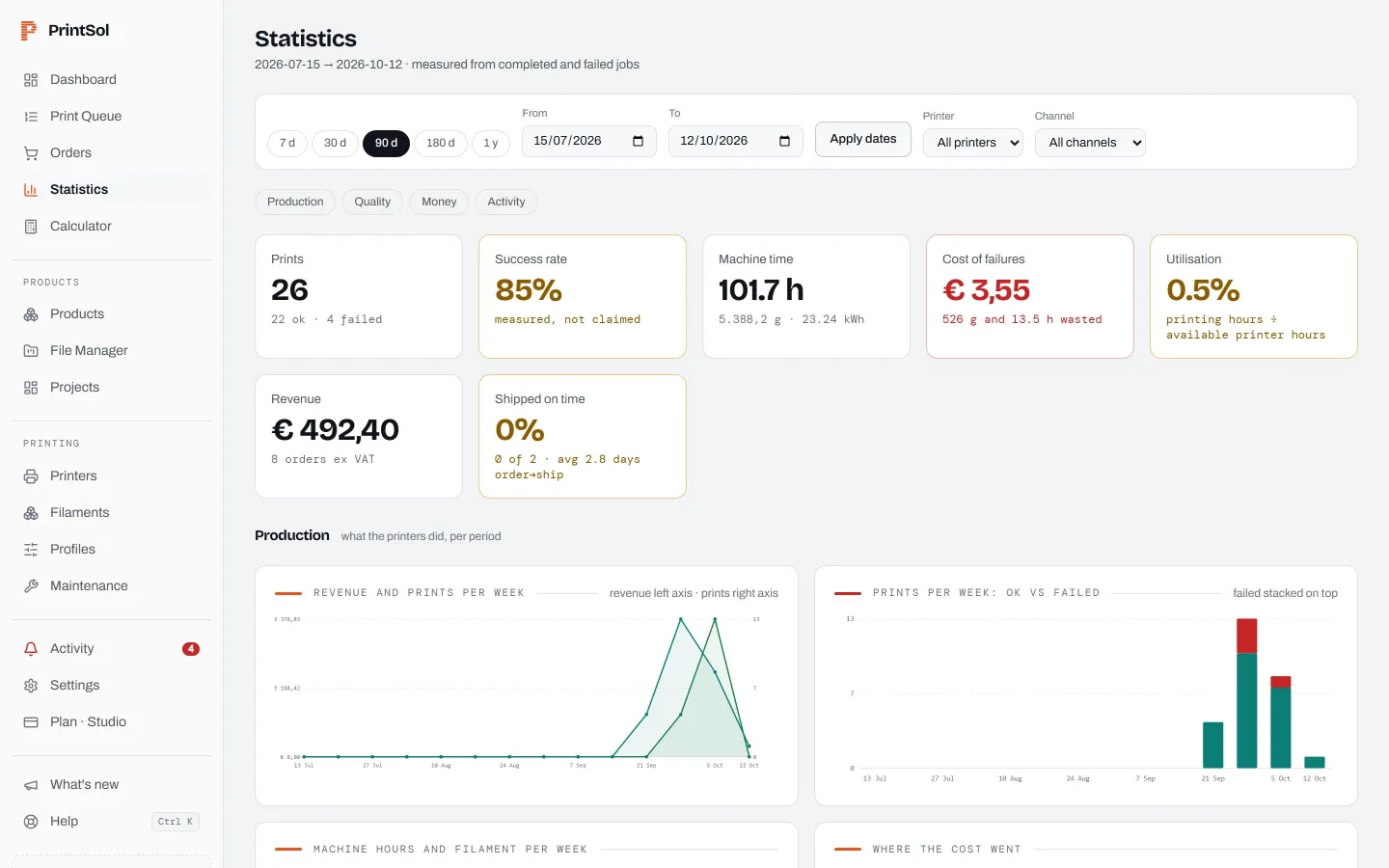This screenshot has height=868, width=1389.
Task: Jump to the Quality section tab
Action: point(372,202)
